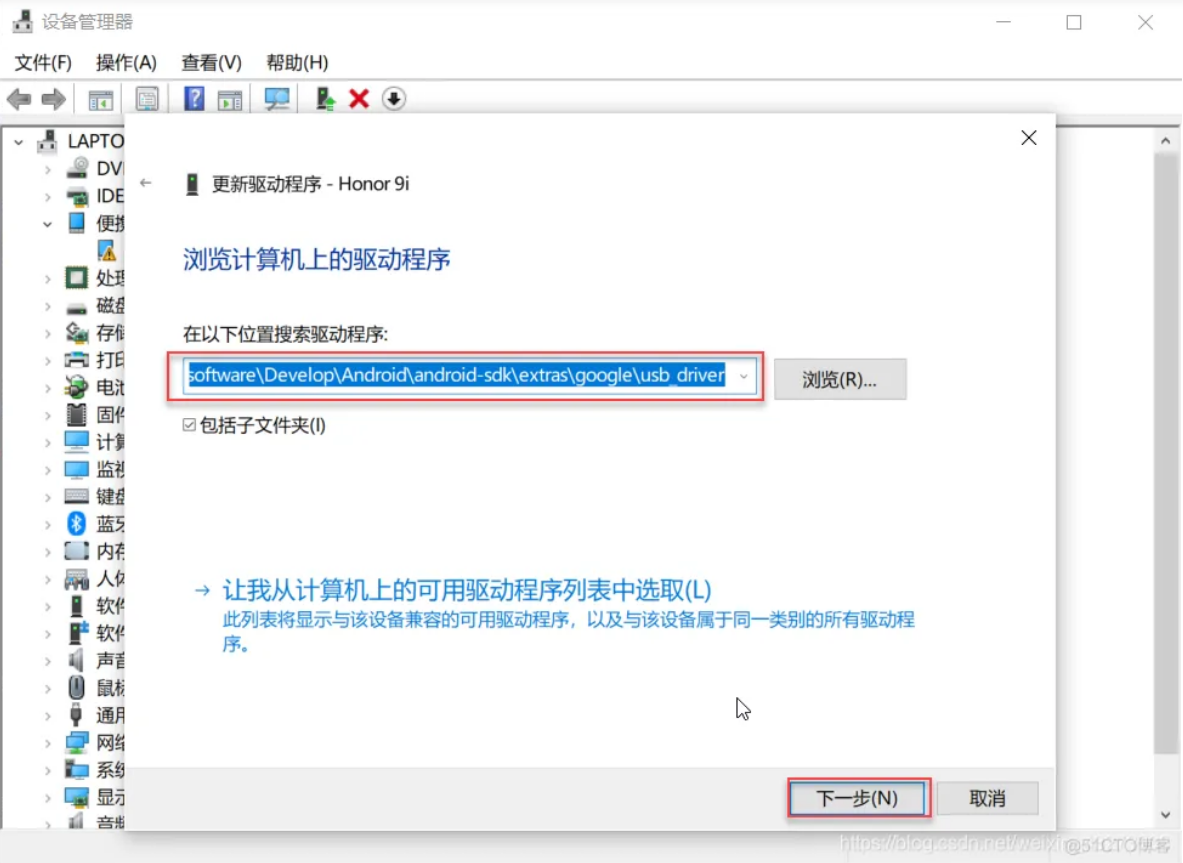Click the Properties toolbar icon
Screen dimensions: 1183x863
147,99
